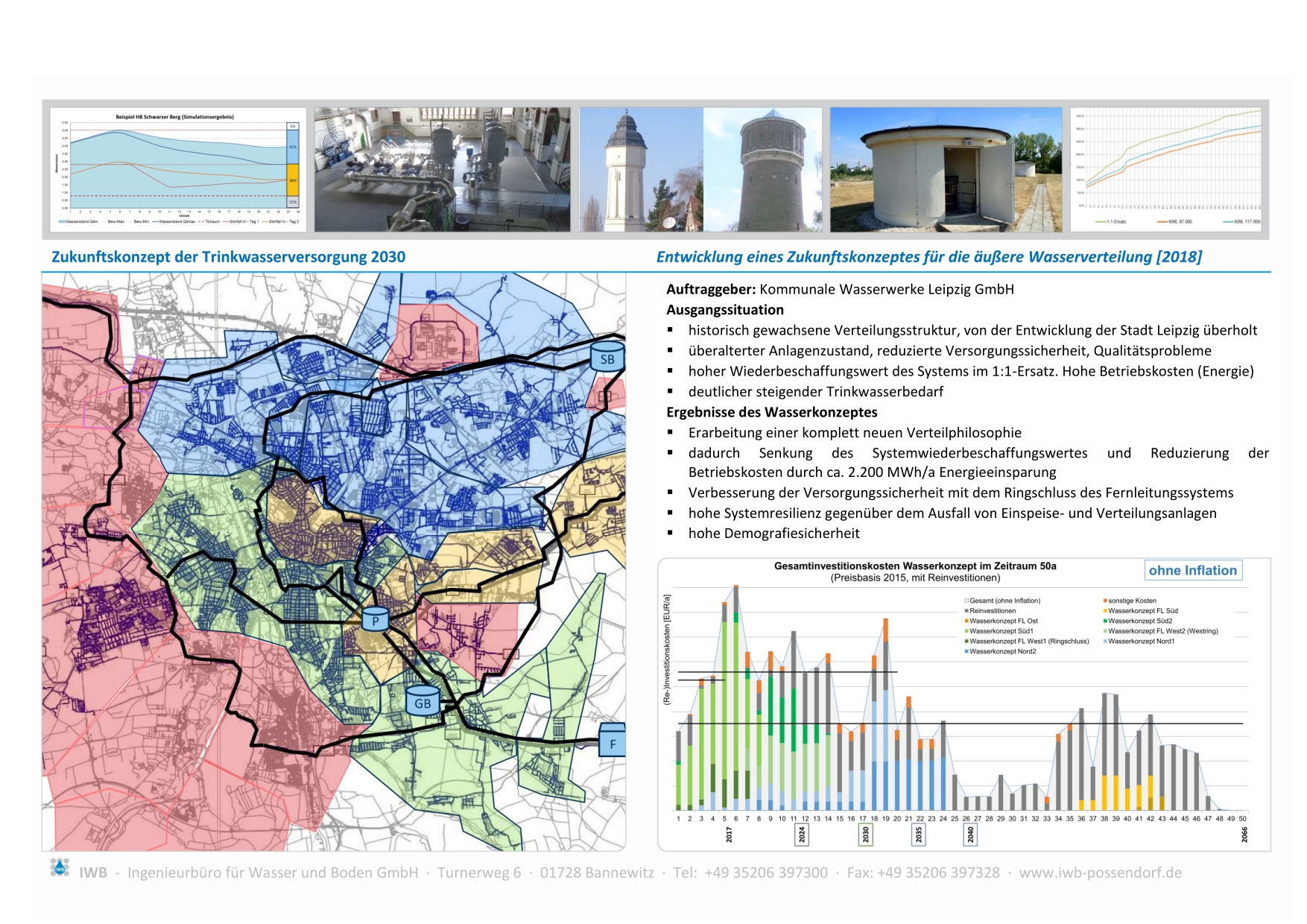This screenshot has width=1307, height=924.
Task: Click the P pump station icon
Action: (x=376, y=620)
